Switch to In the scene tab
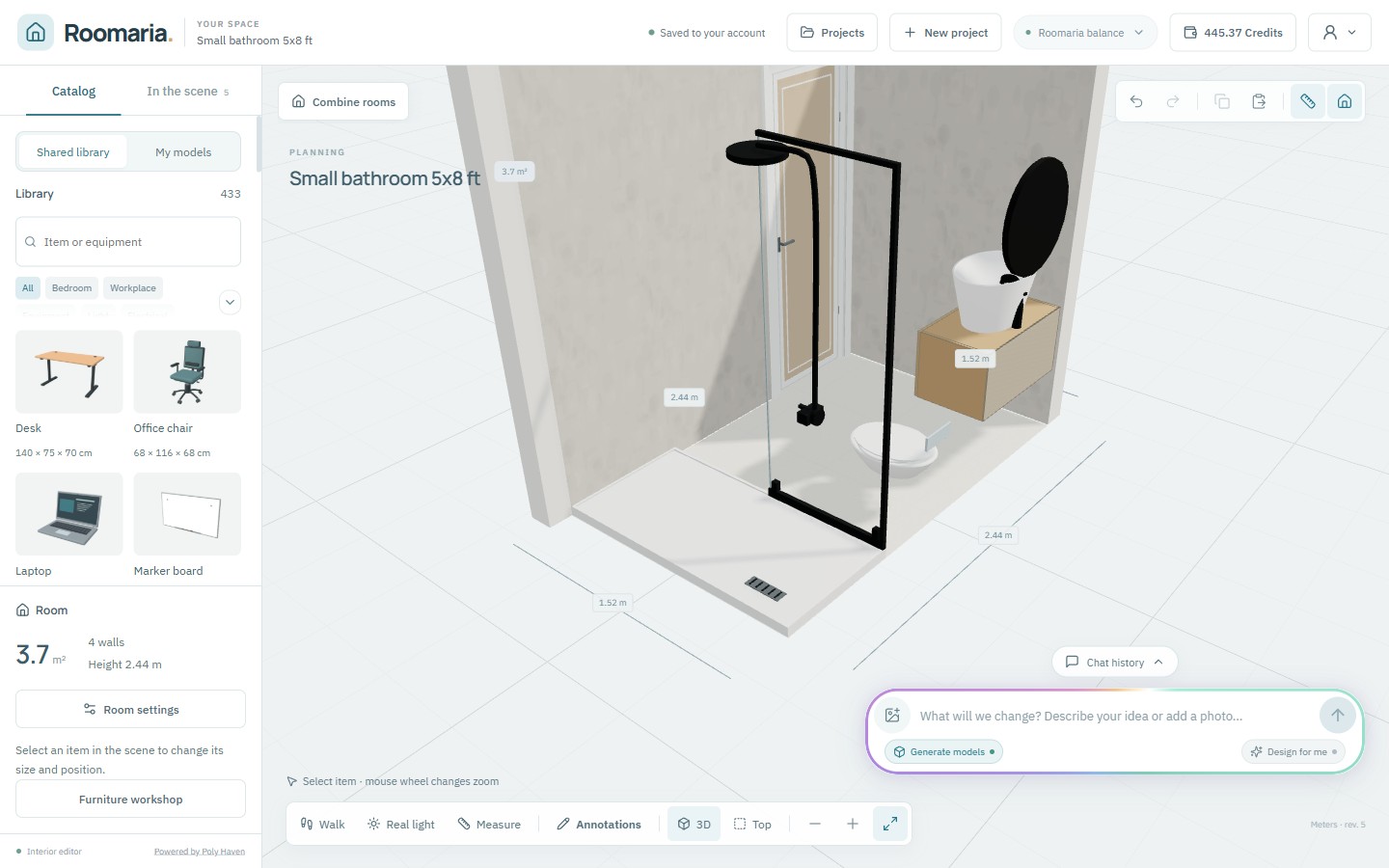 [x=188, y=92]
